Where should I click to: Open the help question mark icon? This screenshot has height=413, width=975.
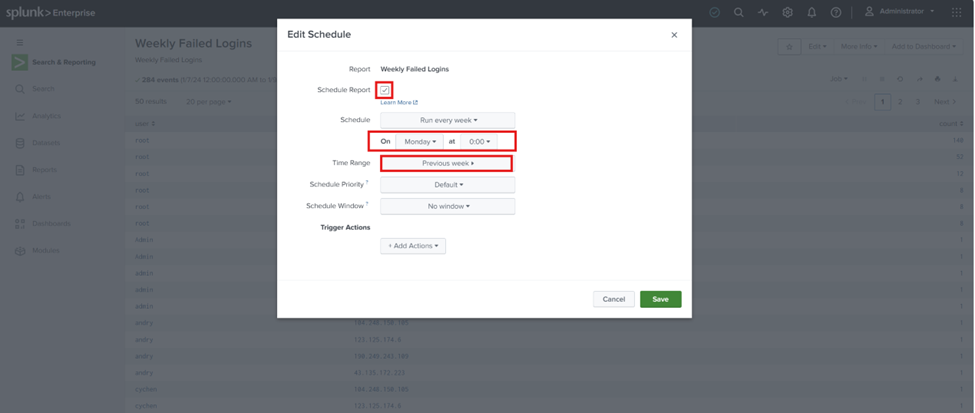[x=836, y=12]
